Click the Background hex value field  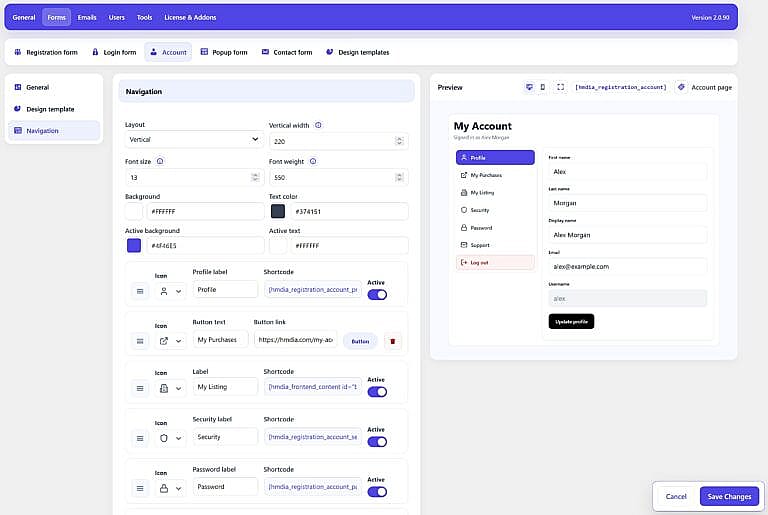tap(205, 211)
